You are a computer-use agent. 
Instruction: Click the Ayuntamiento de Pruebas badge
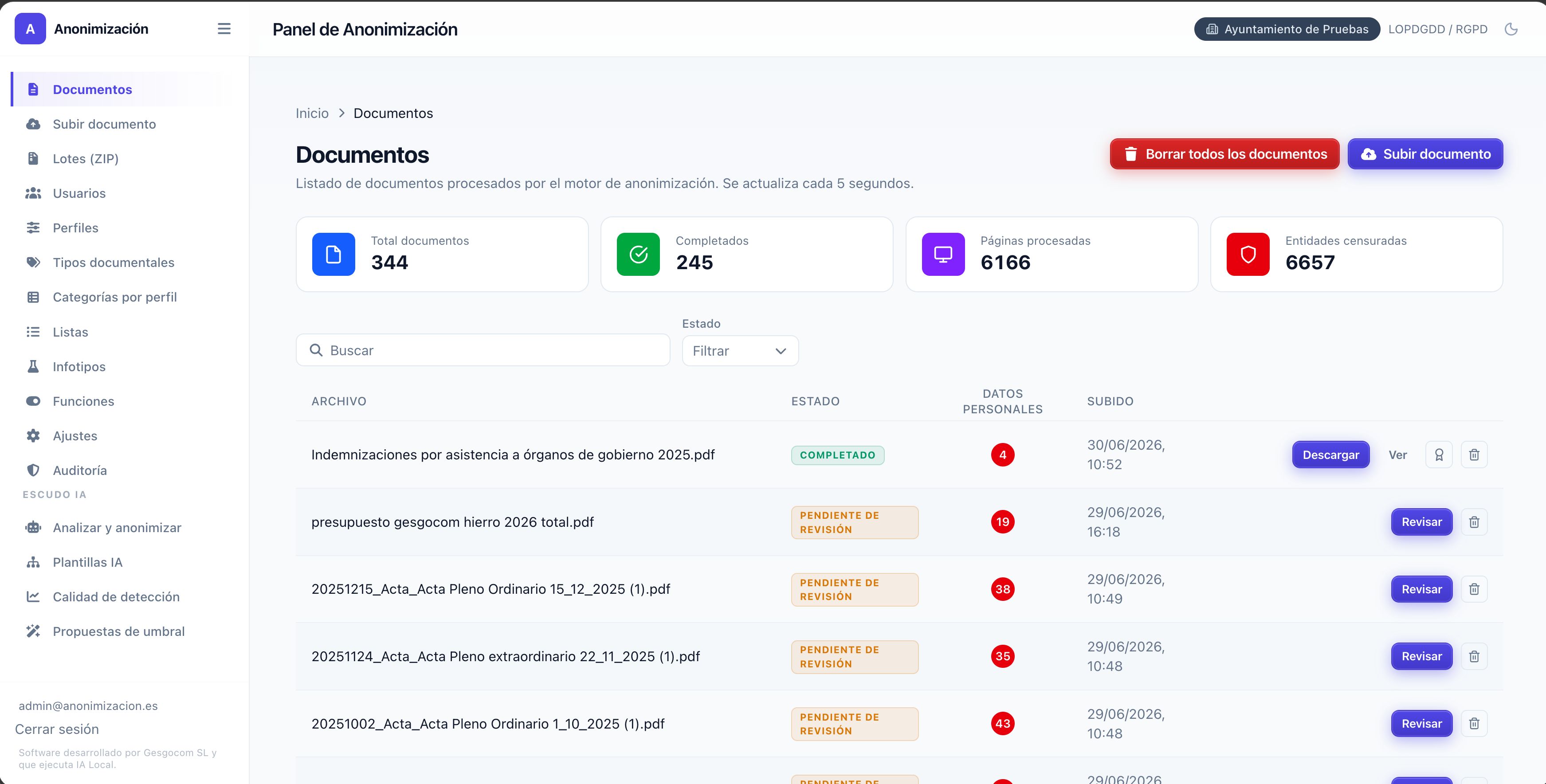click(x=1287, y=29)
